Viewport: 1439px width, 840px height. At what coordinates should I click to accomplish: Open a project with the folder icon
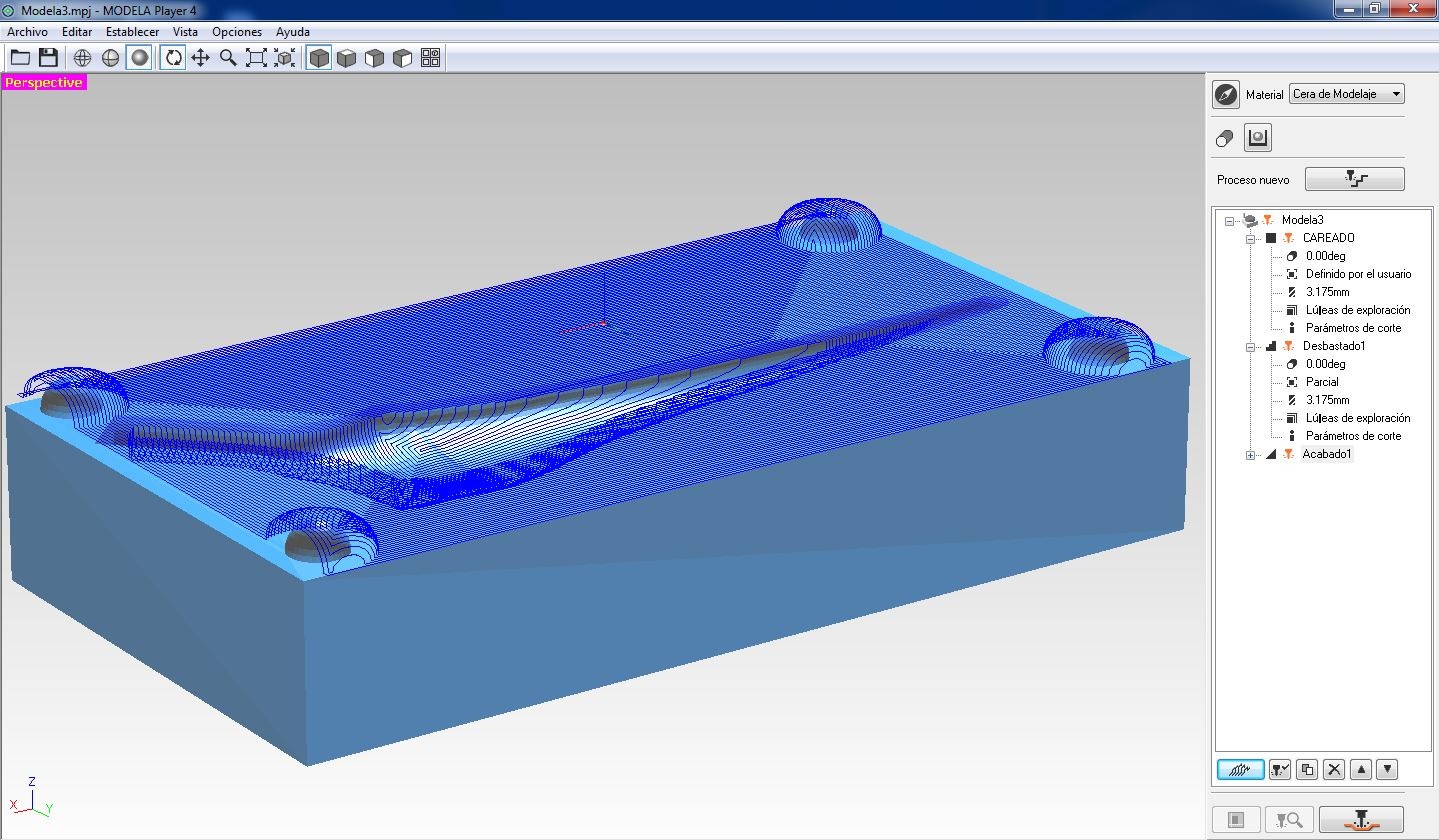pyautogui.click(x=20, y=58)
